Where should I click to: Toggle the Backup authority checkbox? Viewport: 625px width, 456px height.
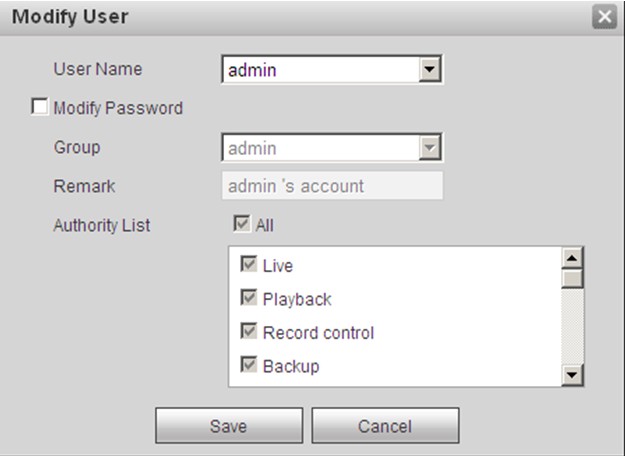point(249,365)
